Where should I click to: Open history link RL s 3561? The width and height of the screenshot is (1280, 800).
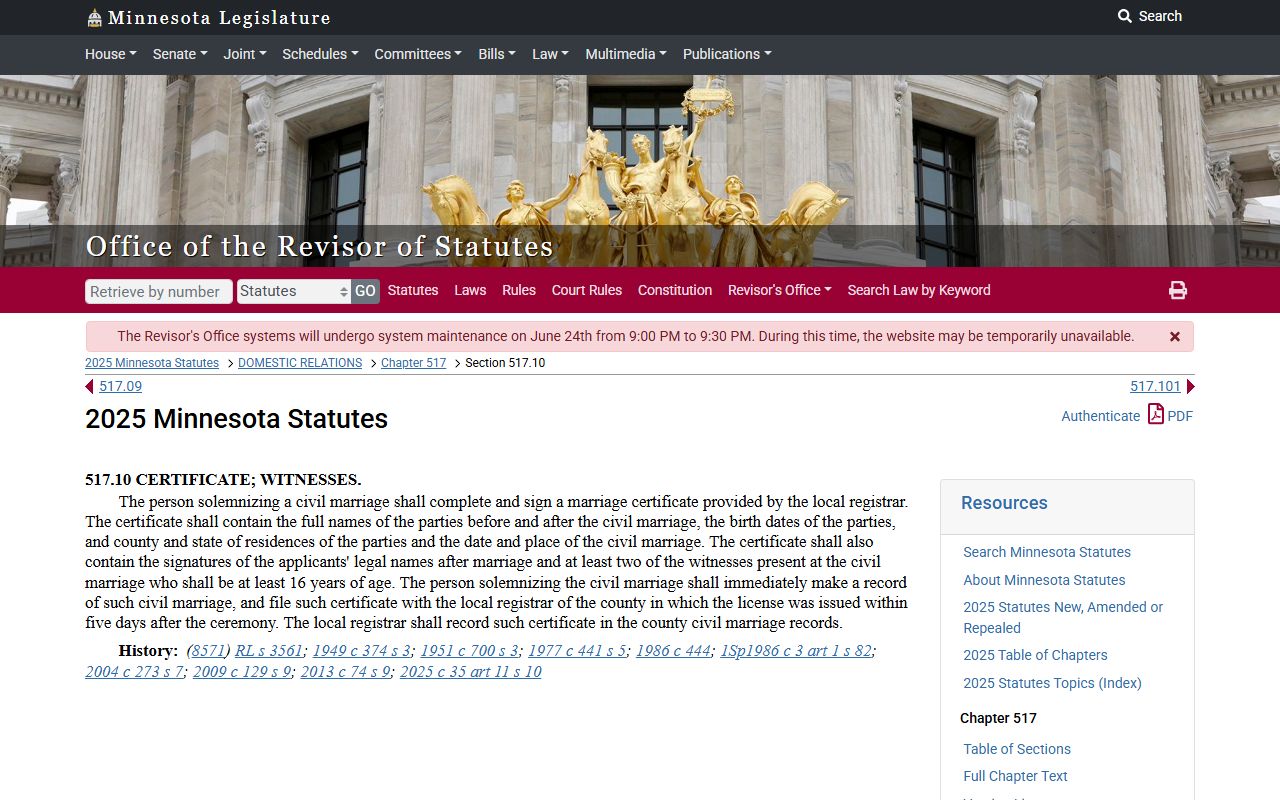click(x=269, y=651)
